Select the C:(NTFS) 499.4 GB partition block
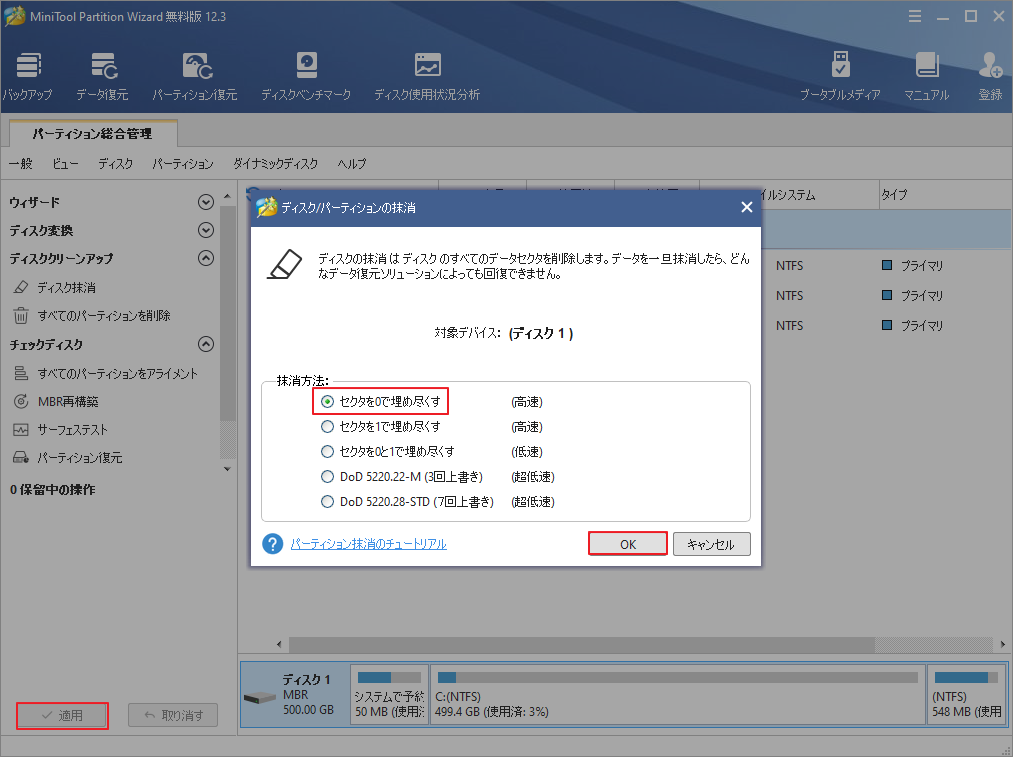Image resolution: width=1013 pixels, height=757 pixels. (678, 695)
